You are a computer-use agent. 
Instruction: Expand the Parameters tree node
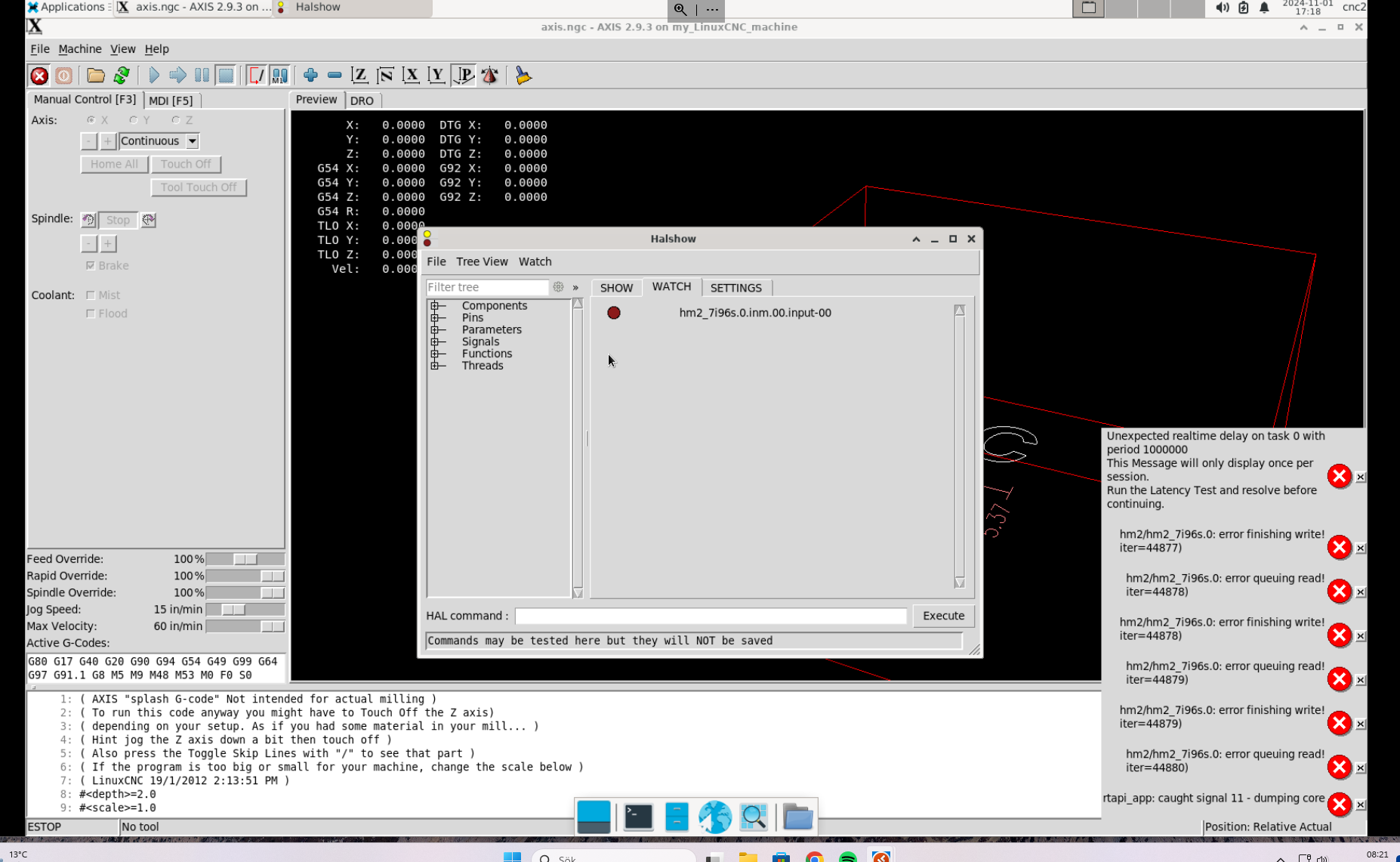point(435,330)
